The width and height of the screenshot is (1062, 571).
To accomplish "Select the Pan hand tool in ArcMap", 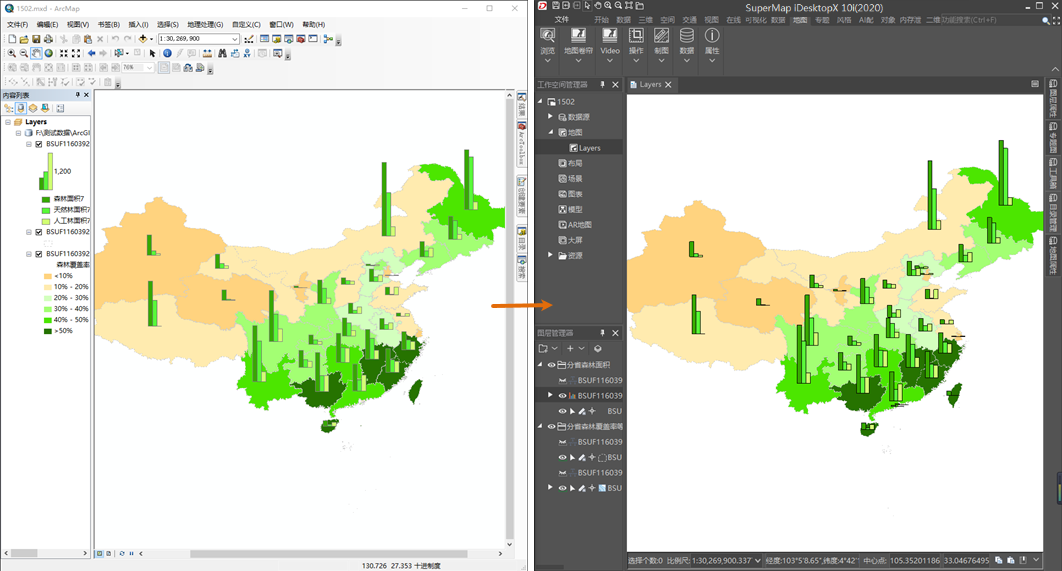I will (x=36, y=53).
